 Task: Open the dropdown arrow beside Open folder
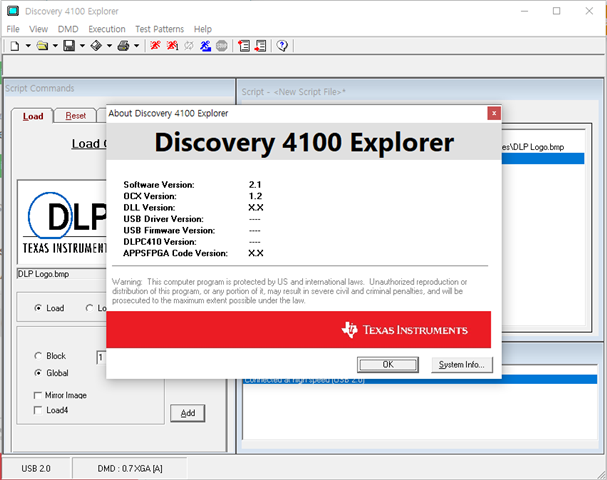[55, 46]
